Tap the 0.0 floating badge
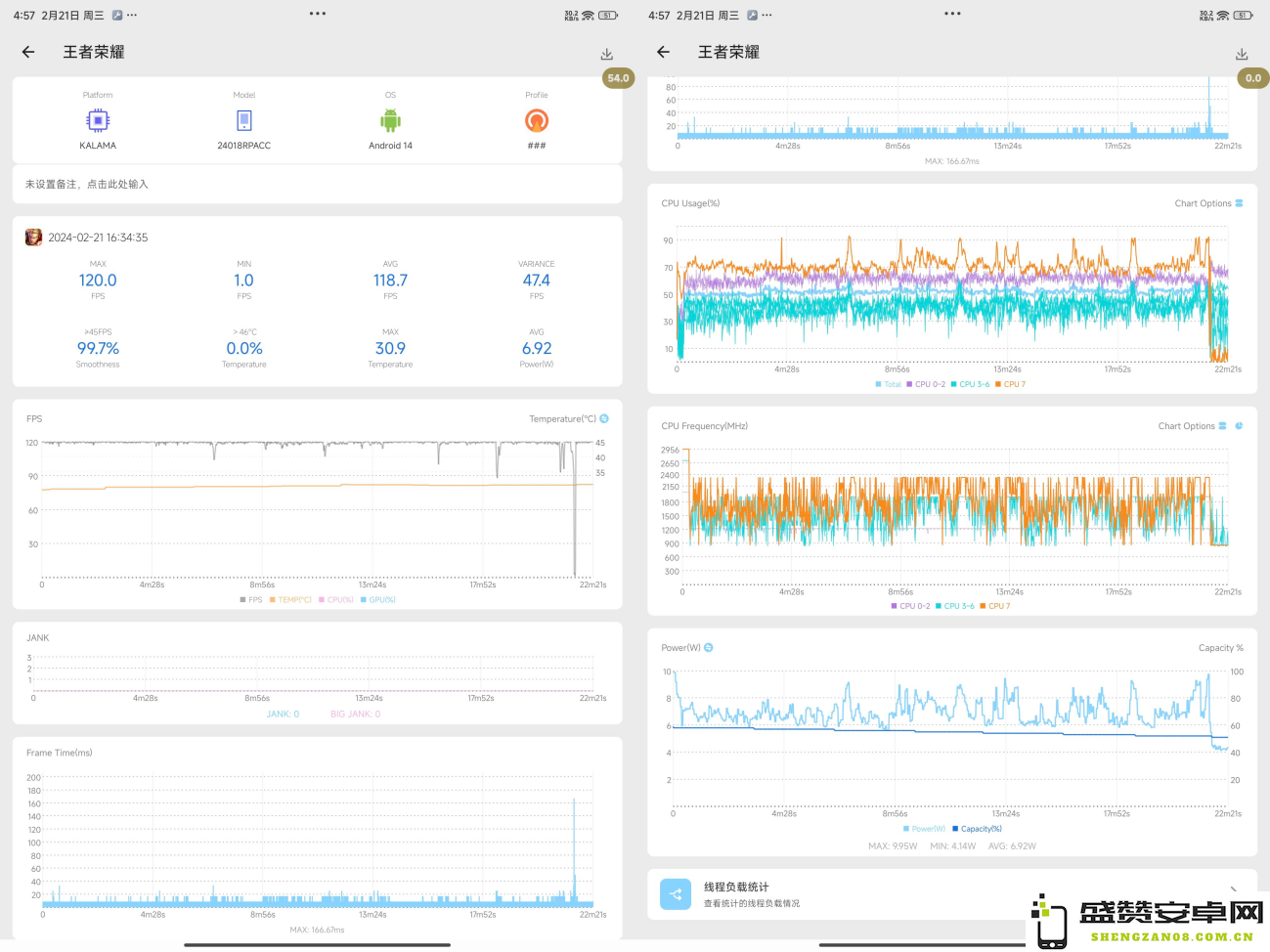The image size is (1270, 952). pyautogui.click(x=1253, y=78)
